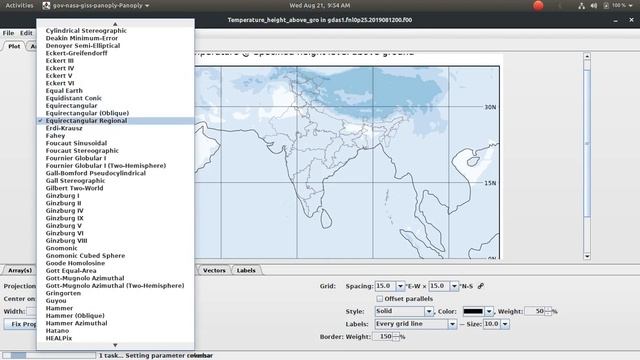Open the Edit menu
Screen dimensions: 640x360
coord(26,33)
